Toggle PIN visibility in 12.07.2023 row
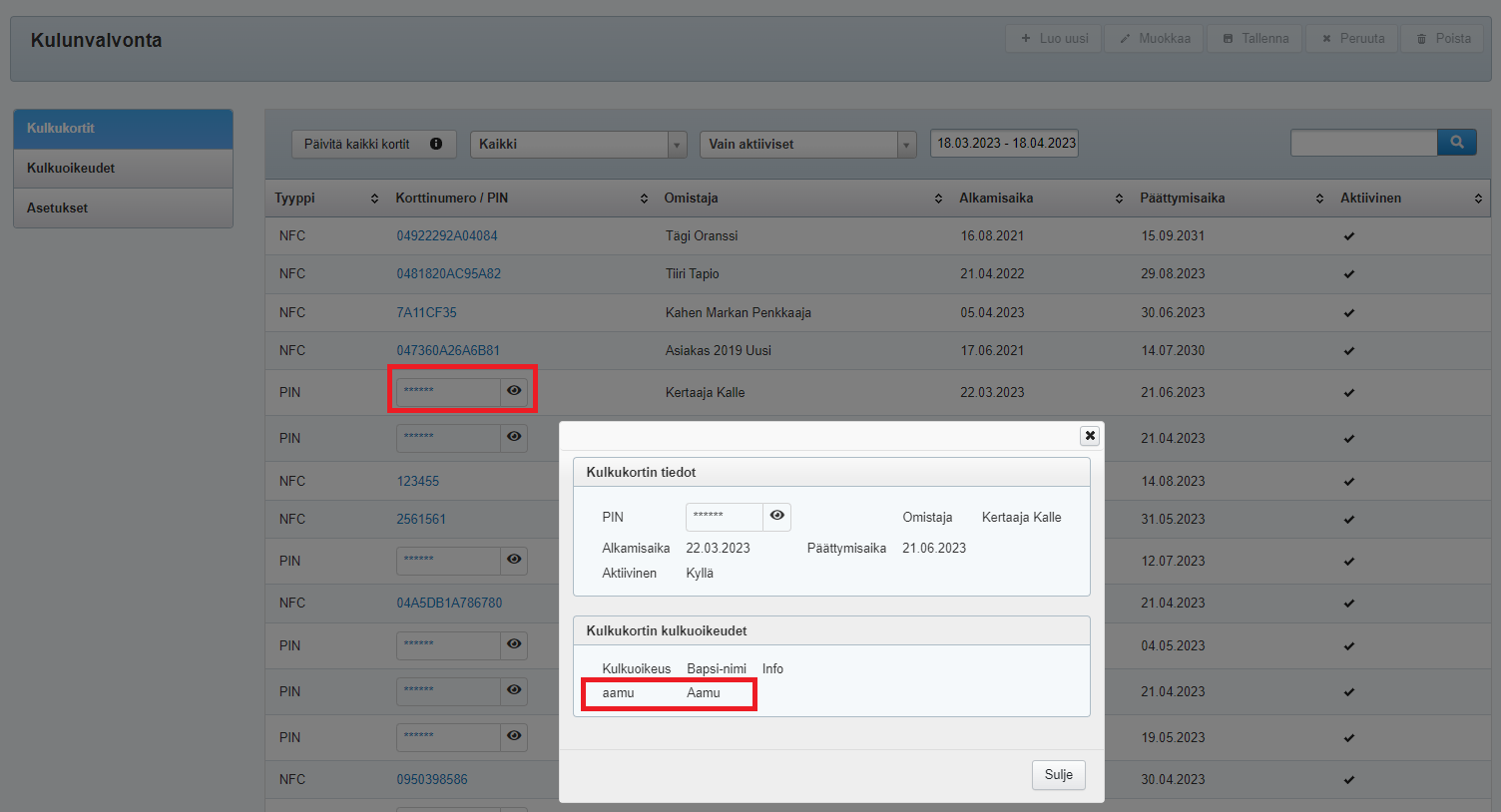The height and width of the screenshot is (812, 1501). pyautogui.click(x=514, y=560)
